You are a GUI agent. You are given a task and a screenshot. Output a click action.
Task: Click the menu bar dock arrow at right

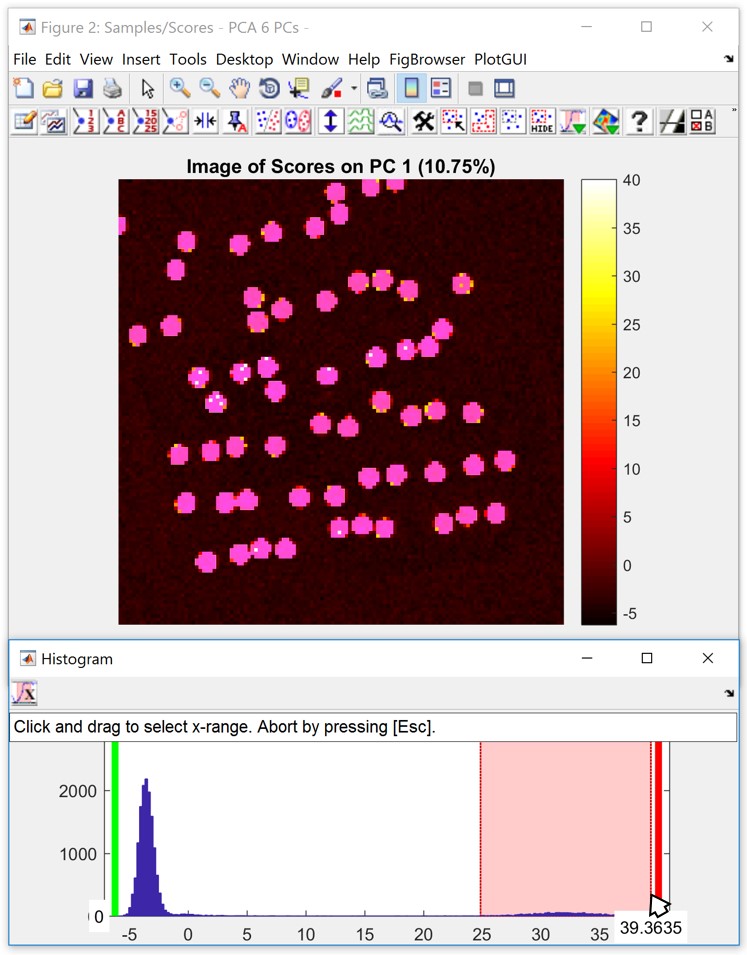[x=728, y=60]
